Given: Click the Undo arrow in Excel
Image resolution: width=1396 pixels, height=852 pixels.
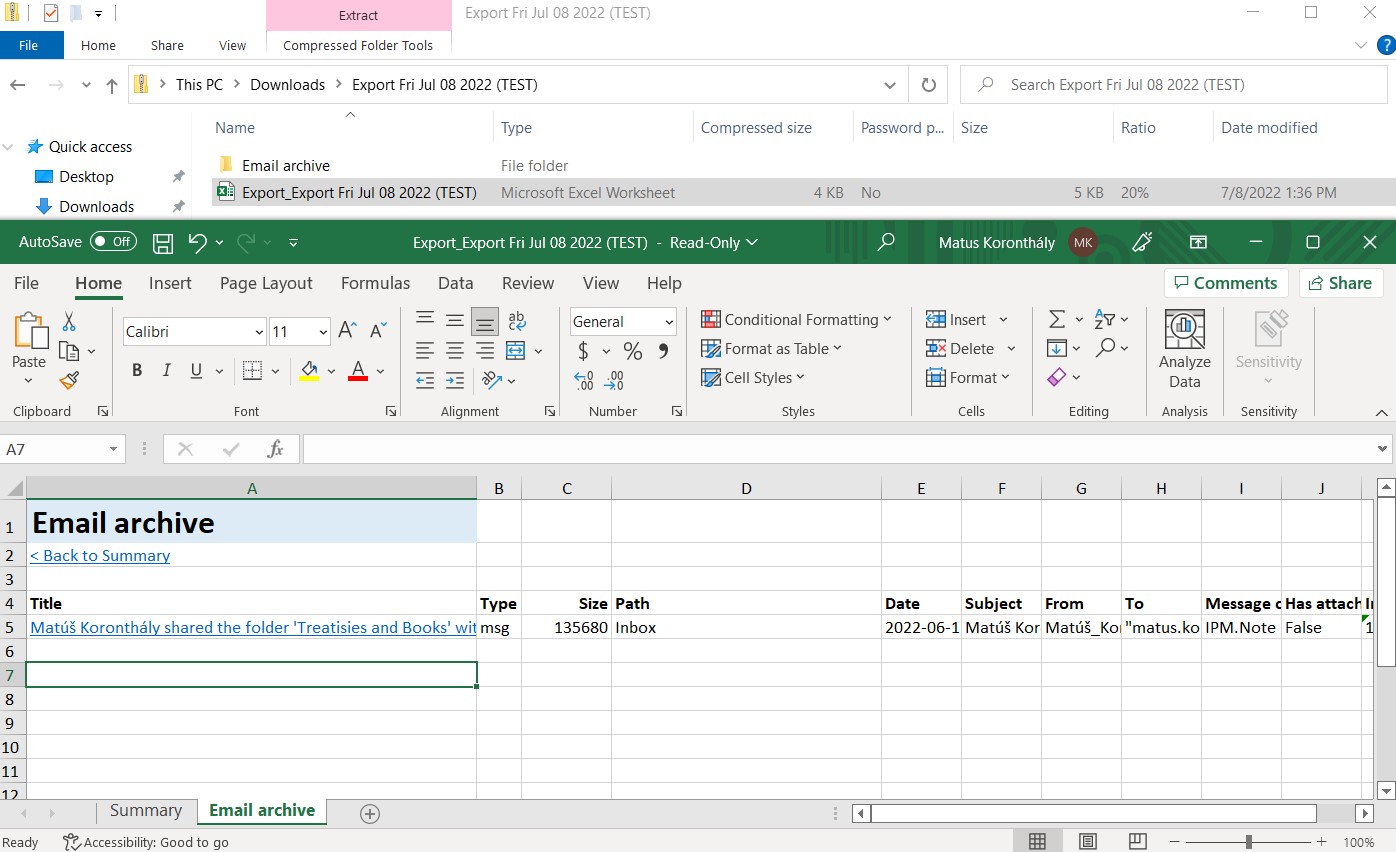Looking at the screenshot, I should click(197, 242).
